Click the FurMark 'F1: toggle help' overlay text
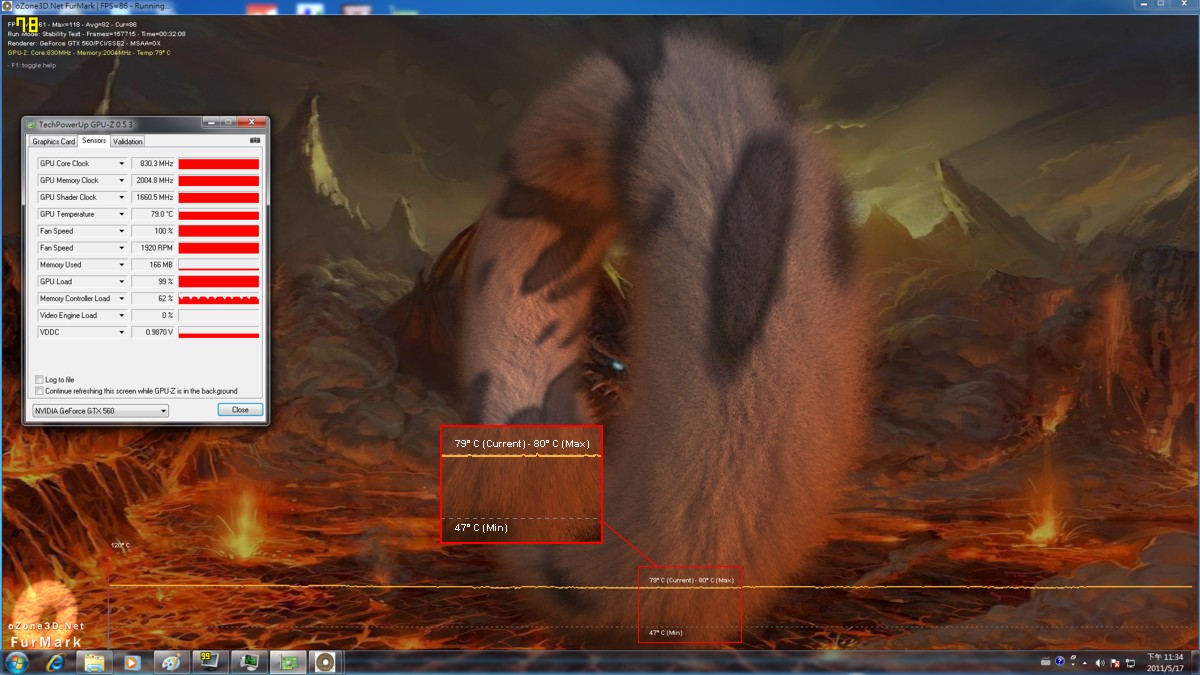Viewport: 1200px width, 675px height. pyautogui.click(x=33, y=64)
